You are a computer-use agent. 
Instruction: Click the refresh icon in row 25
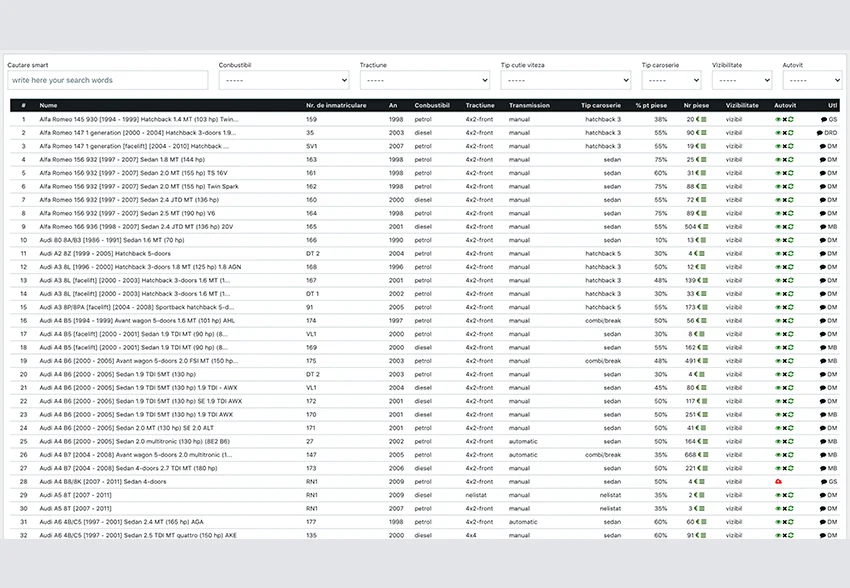[791, 442]
